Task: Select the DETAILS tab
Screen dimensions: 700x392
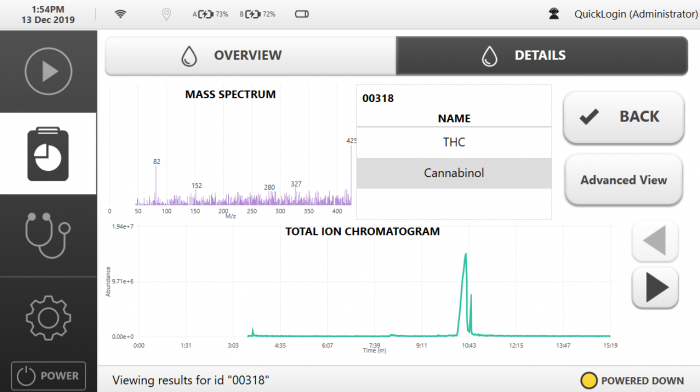Action: pos(542,56)
